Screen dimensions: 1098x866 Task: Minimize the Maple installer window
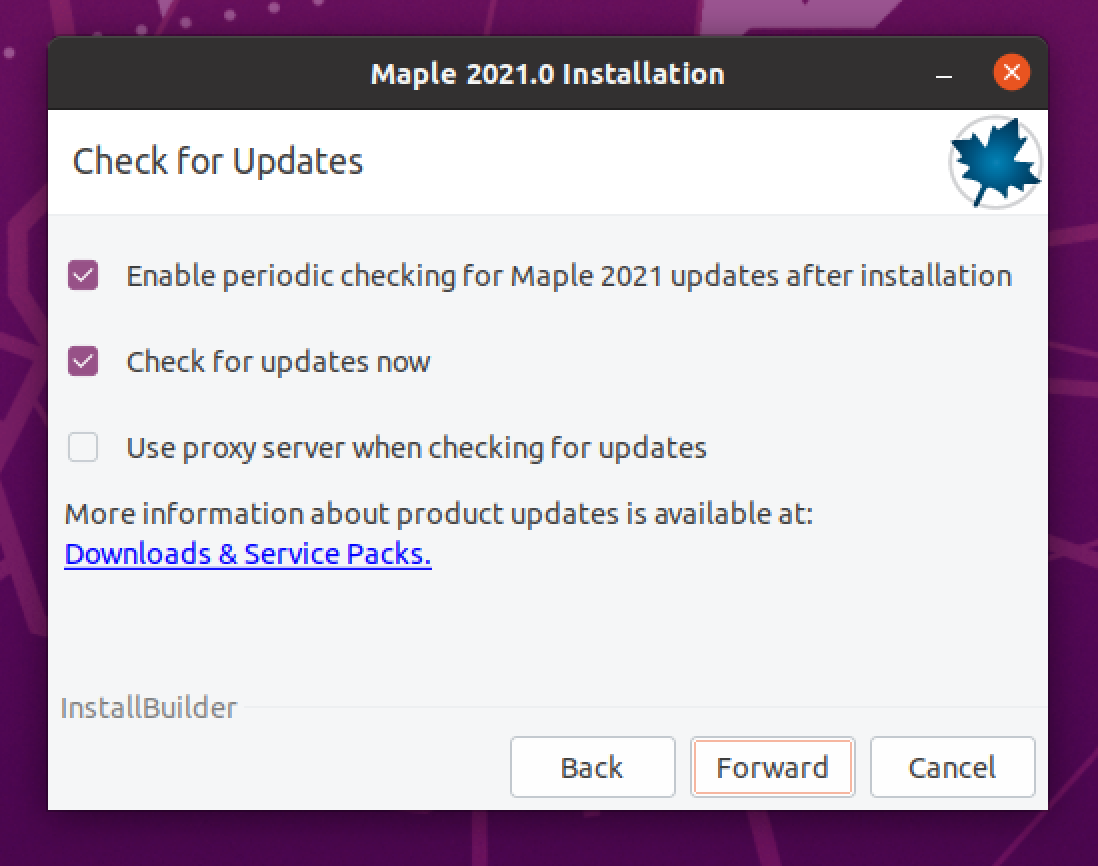[x=945, y=75]
